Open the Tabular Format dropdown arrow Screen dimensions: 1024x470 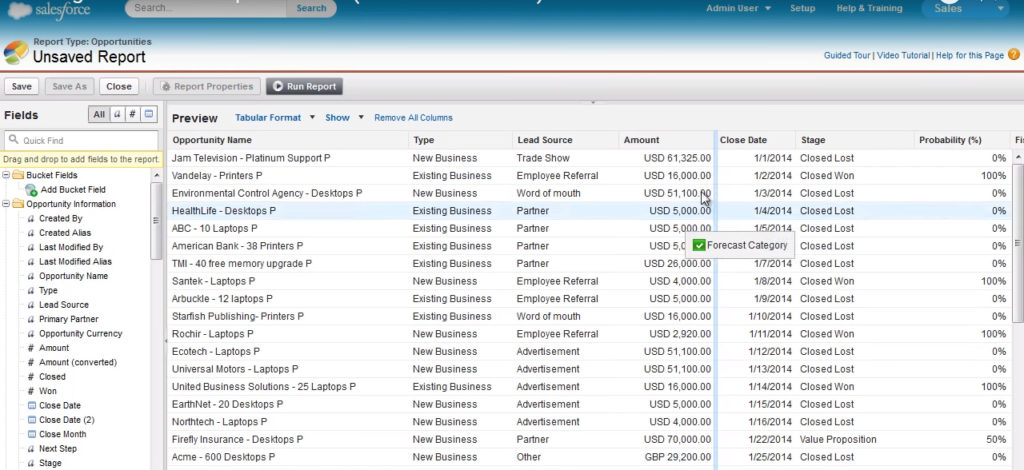(312, 118)
